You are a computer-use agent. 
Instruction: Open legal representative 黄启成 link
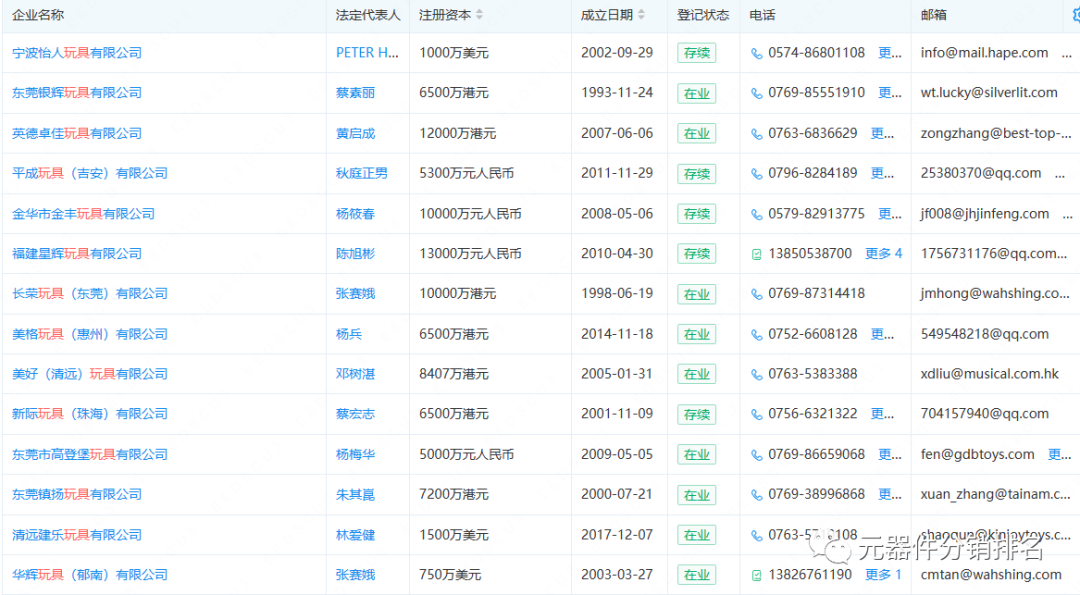pos(355,134)
